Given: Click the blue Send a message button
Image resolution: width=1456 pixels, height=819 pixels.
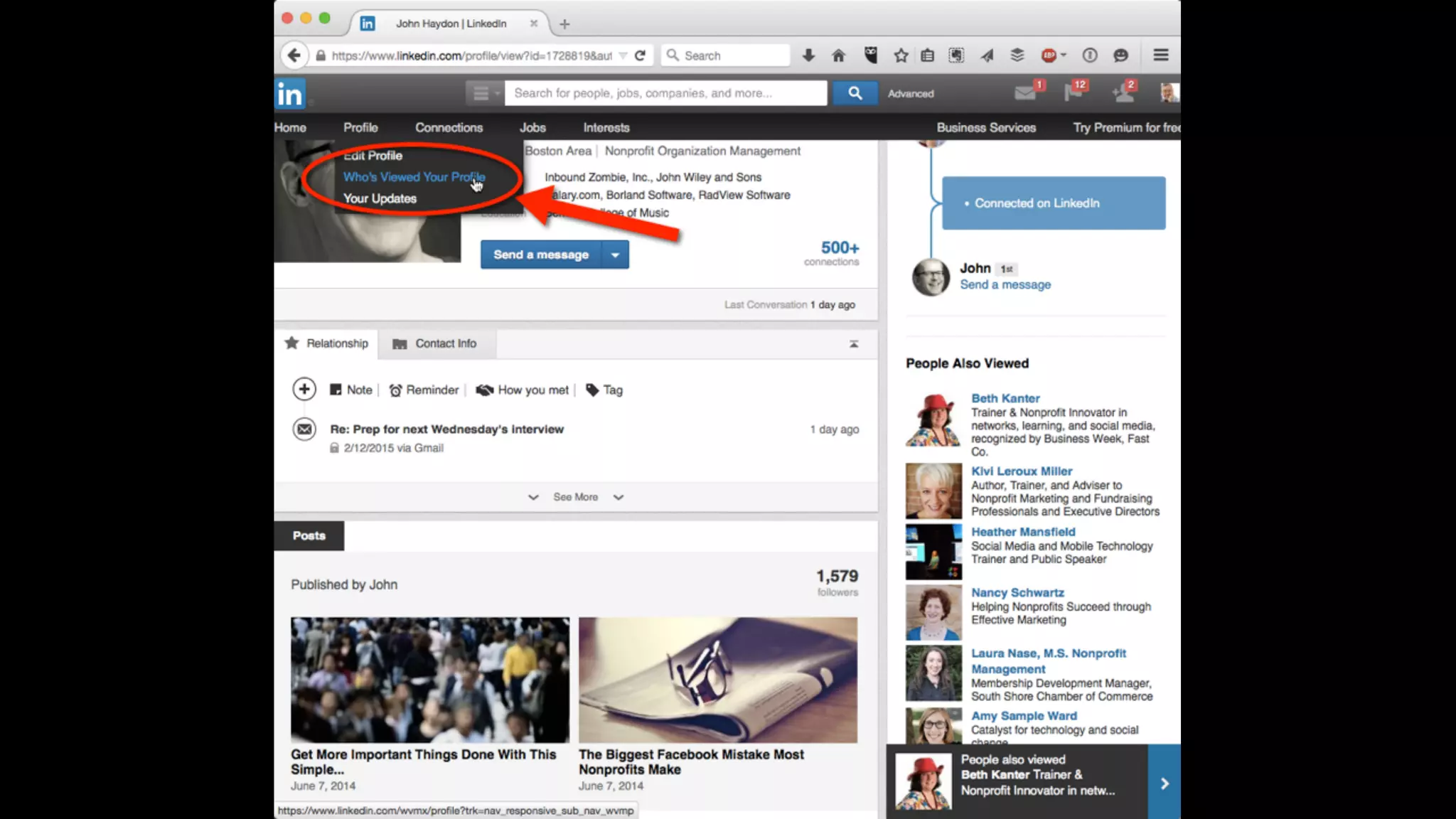Looking at the screenshot, I should pyautogui.click(x=541, y=255).
